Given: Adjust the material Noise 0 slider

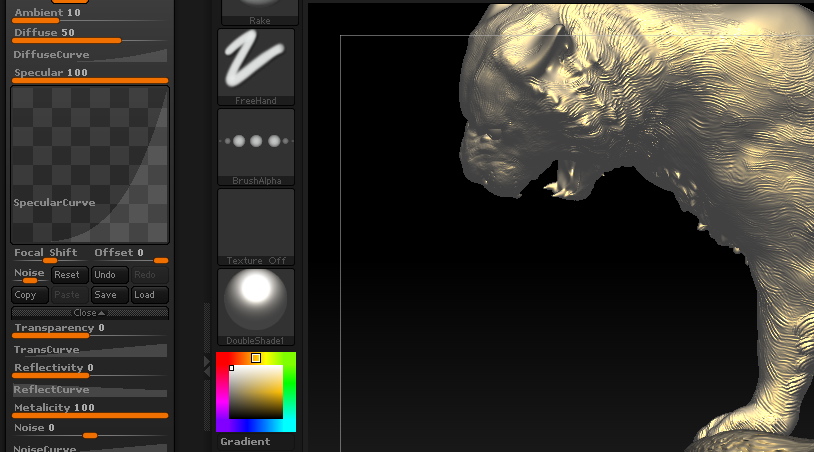Looking at the screenshot, I should pos(90,430).
